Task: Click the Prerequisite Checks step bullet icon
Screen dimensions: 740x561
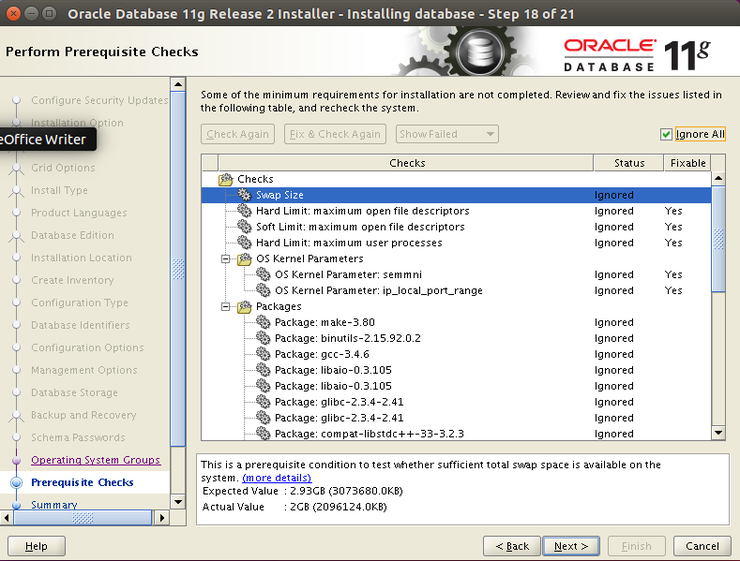Action: click(x=17, y=482)
